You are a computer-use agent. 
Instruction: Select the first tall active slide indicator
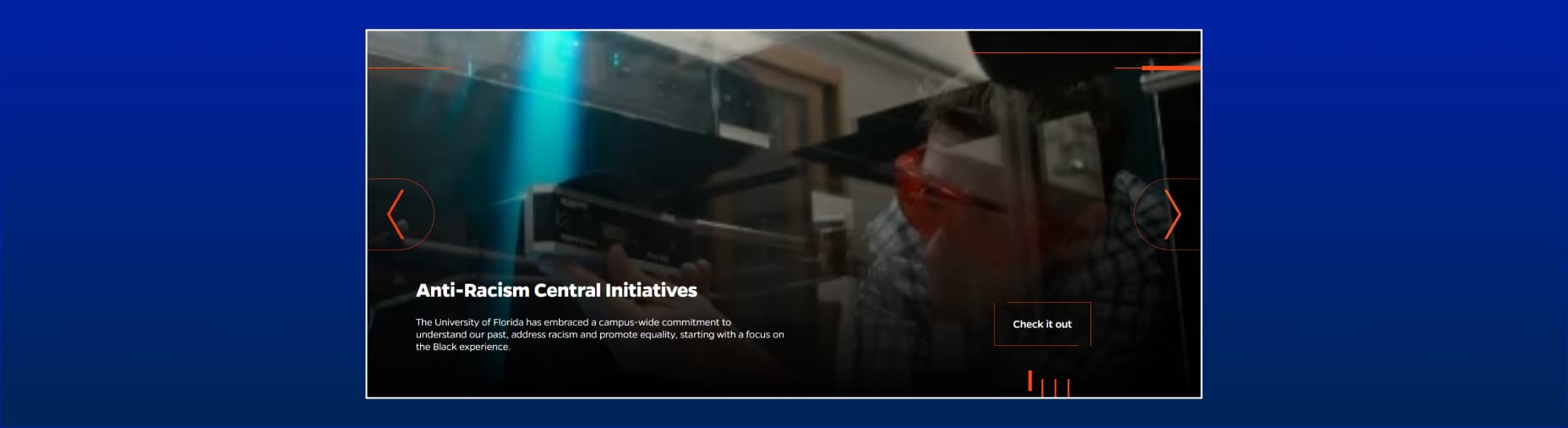(1030, 381)
